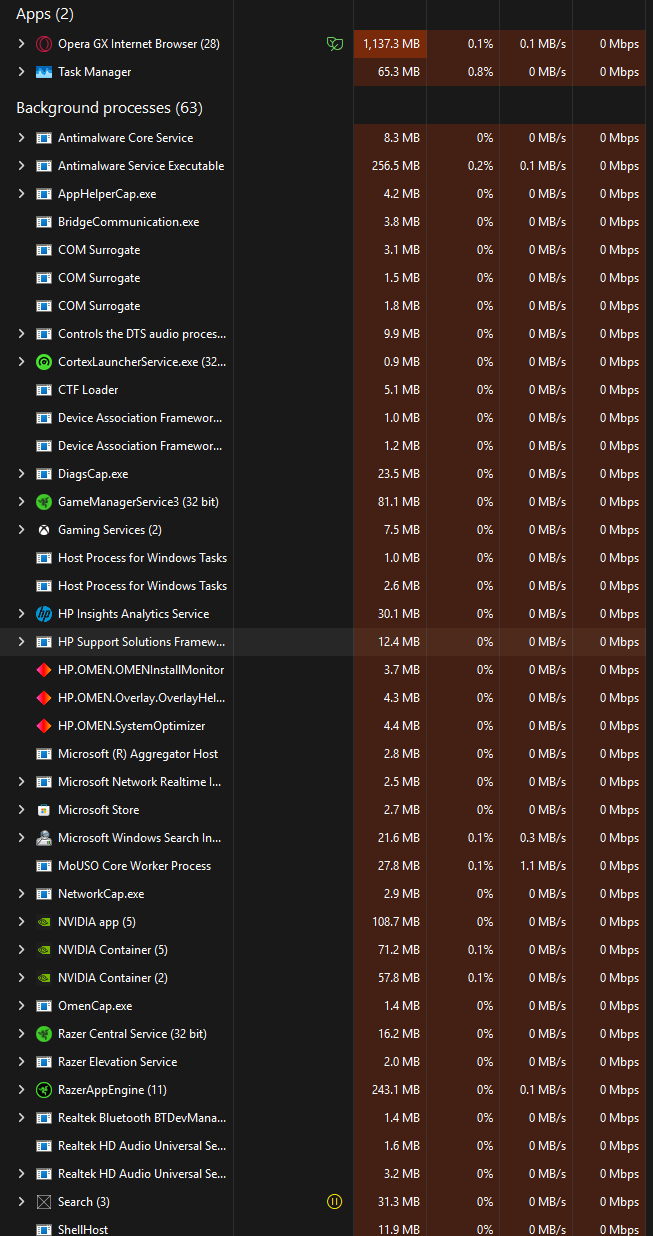Click the HP Insights Analytics Service logo icon
Viewport: 653px width, 1236px height.
click(44, 614)
